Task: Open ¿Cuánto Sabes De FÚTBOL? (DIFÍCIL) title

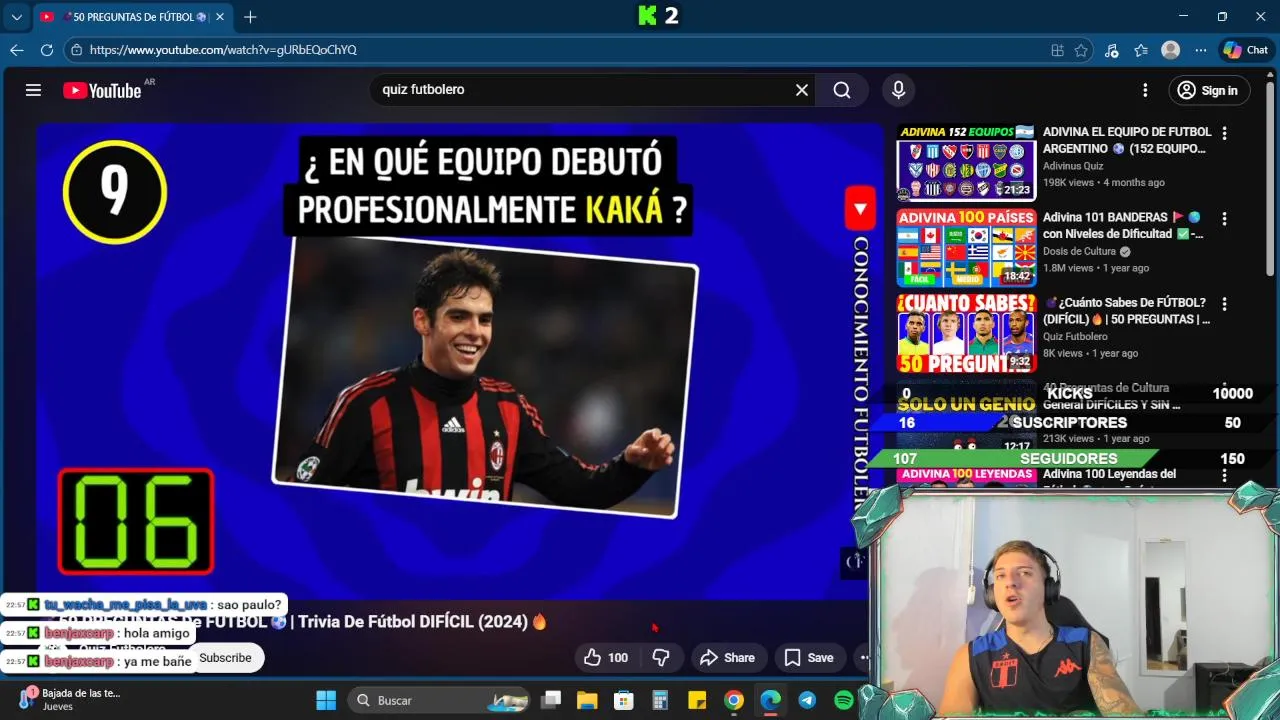Action: (1127, 311)
